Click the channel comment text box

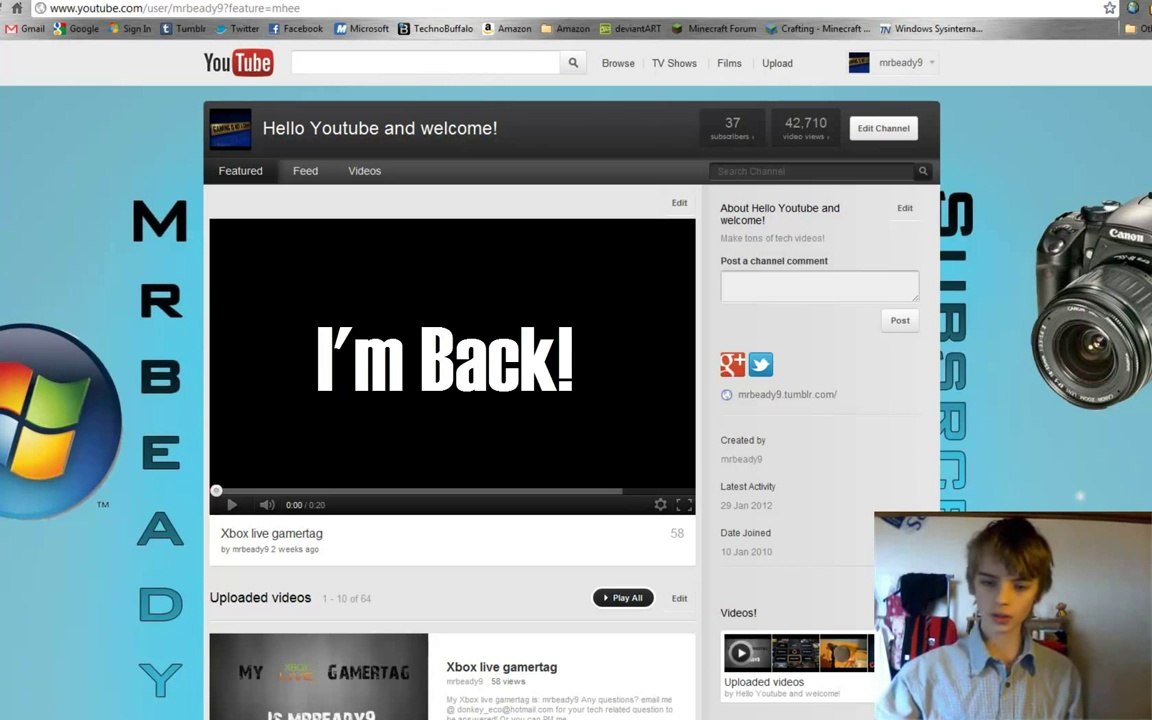[x=819, y=286]
